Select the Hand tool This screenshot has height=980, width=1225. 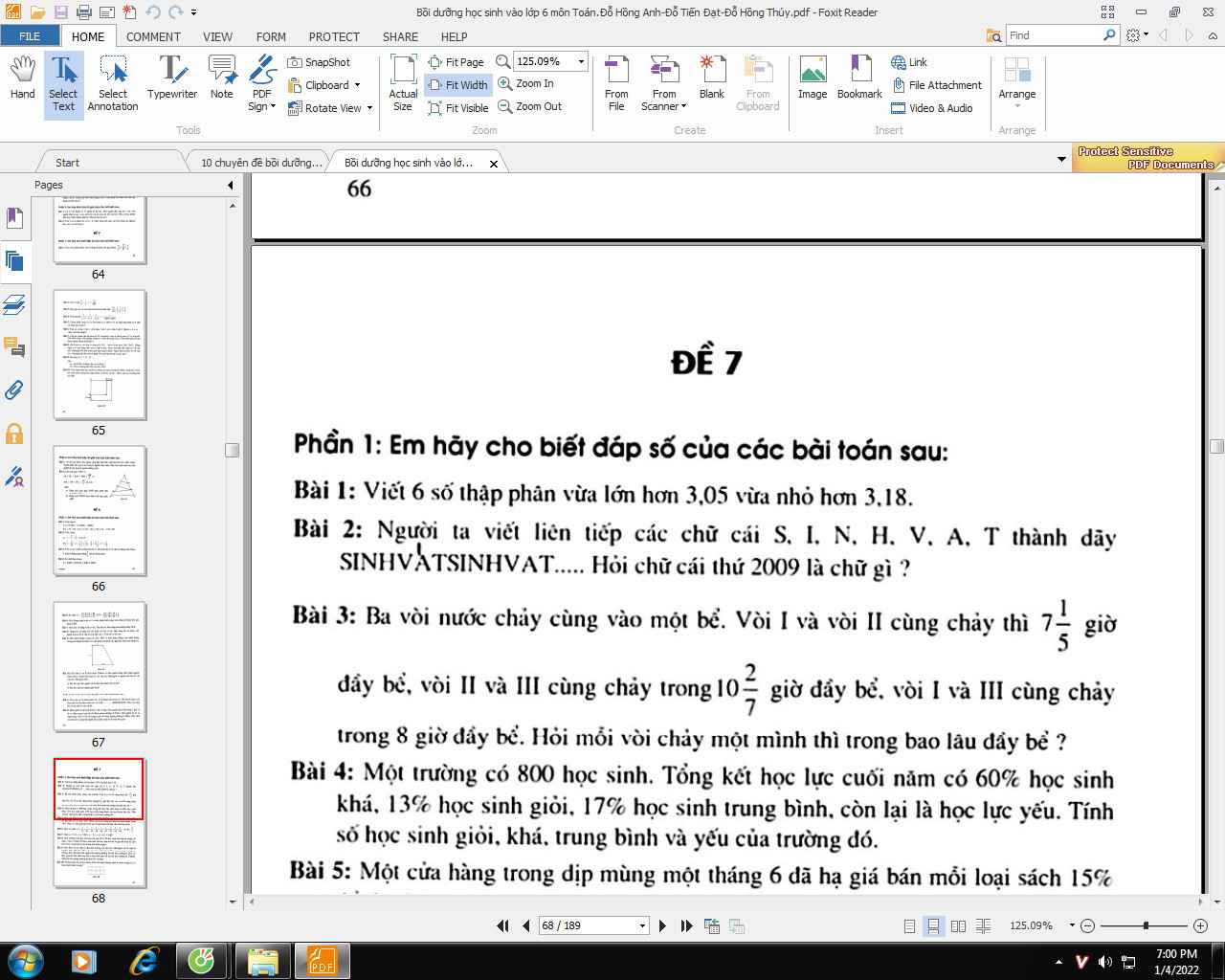22,78
